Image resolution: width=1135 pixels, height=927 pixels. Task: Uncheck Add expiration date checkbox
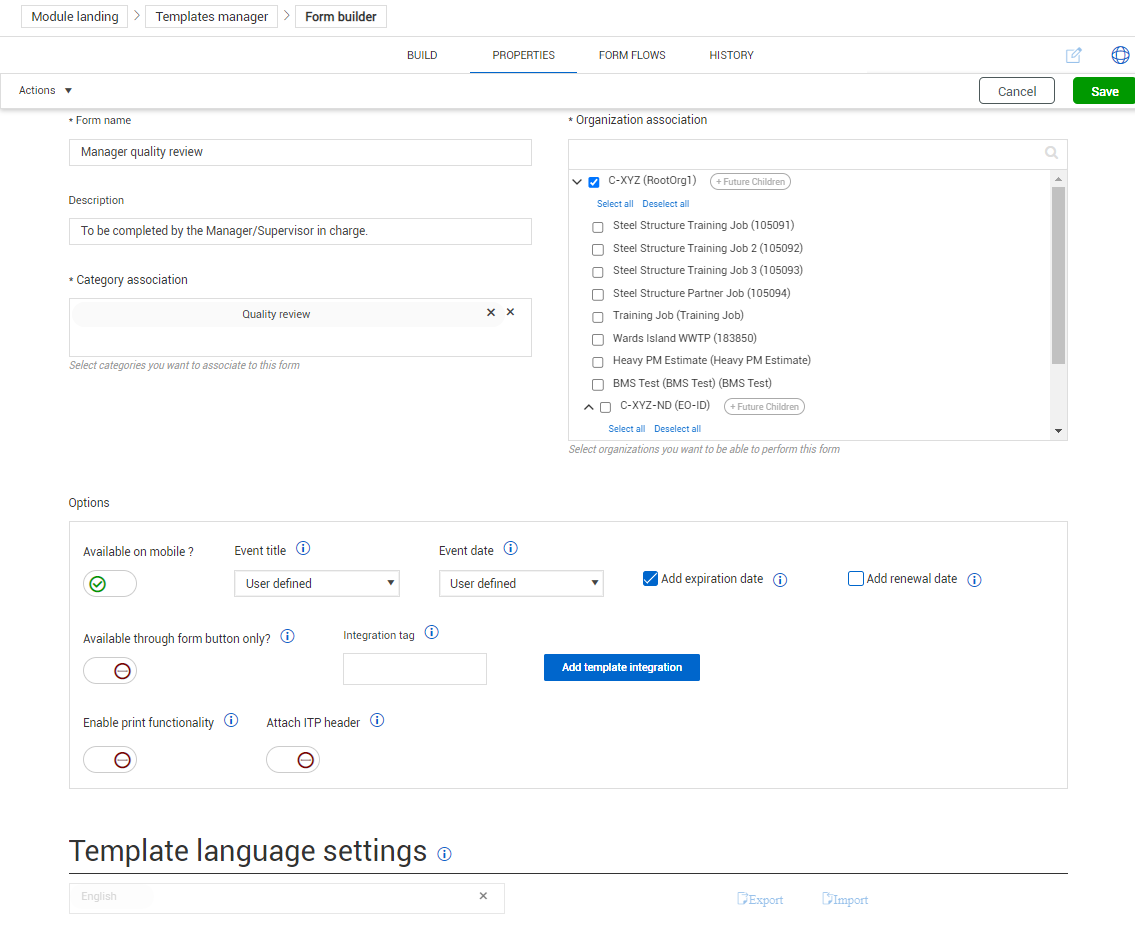(x=650, y=579)
